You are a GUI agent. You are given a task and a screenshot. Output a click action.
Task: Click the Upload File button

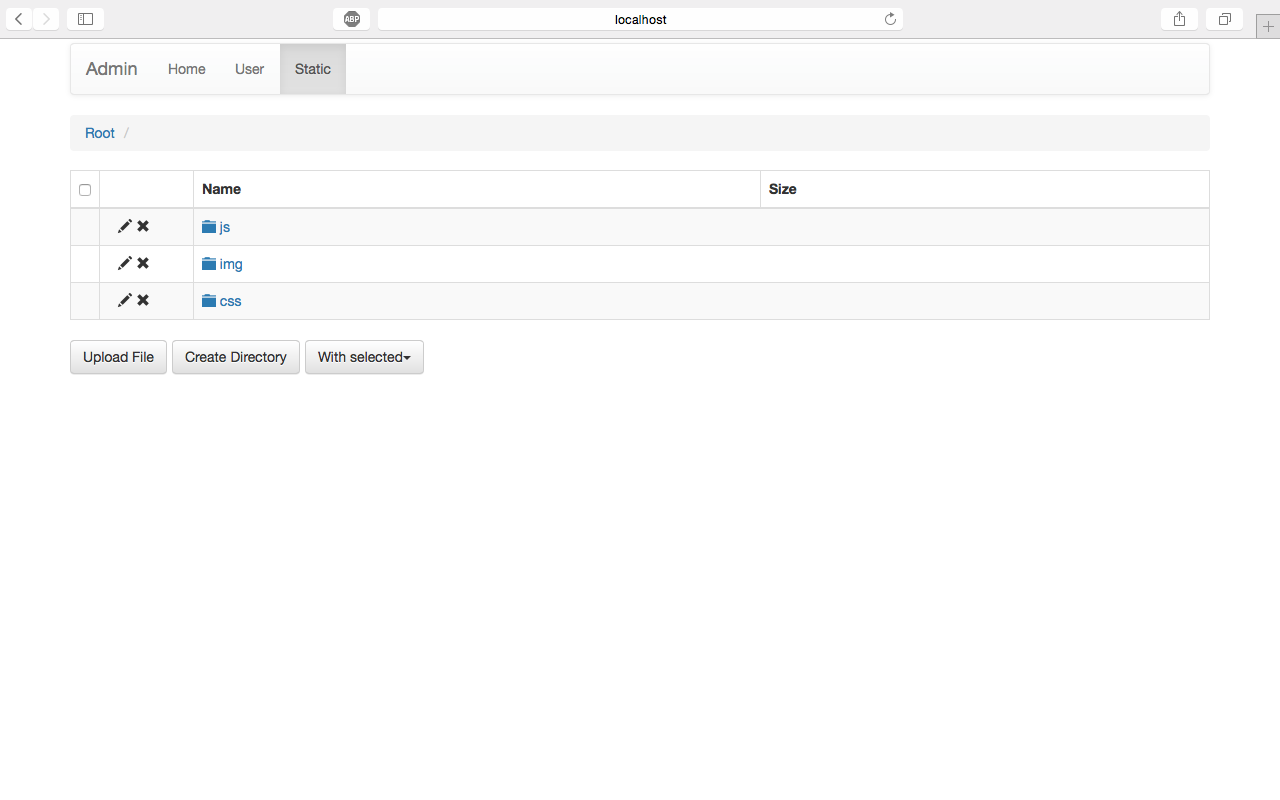118,357
